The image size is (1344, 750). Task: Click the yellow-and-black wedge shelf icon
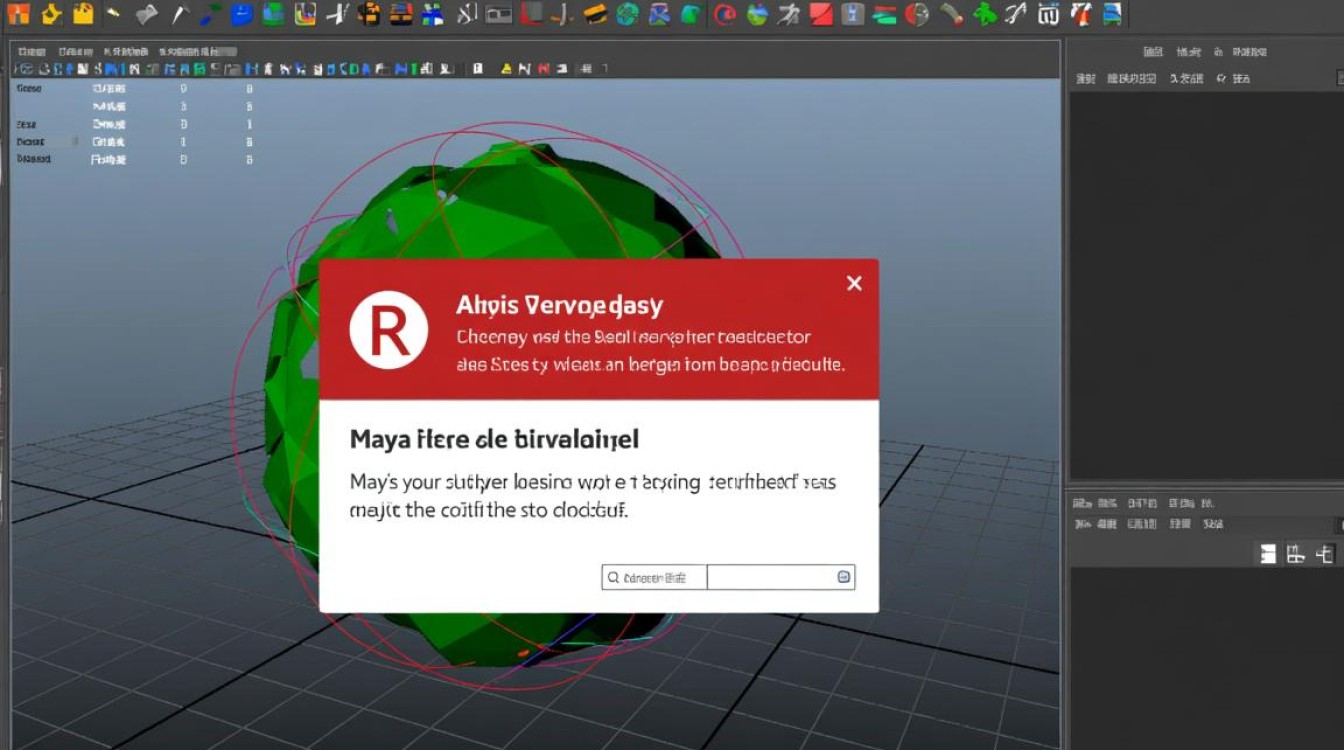point(595,14)
